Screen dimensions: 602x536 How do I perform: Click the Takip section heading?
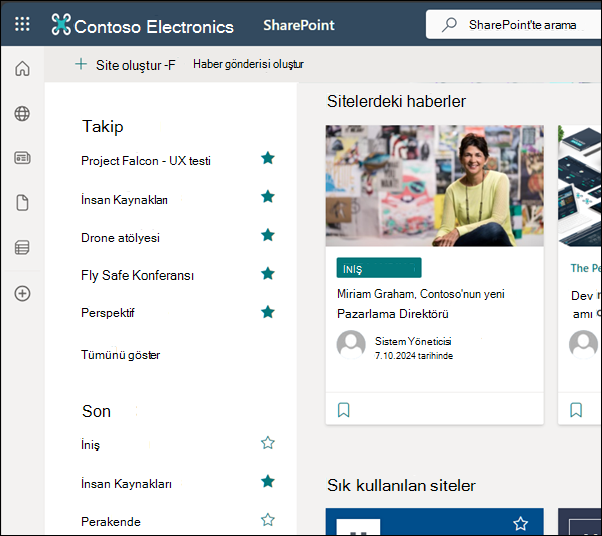click(x=103, y=126)
